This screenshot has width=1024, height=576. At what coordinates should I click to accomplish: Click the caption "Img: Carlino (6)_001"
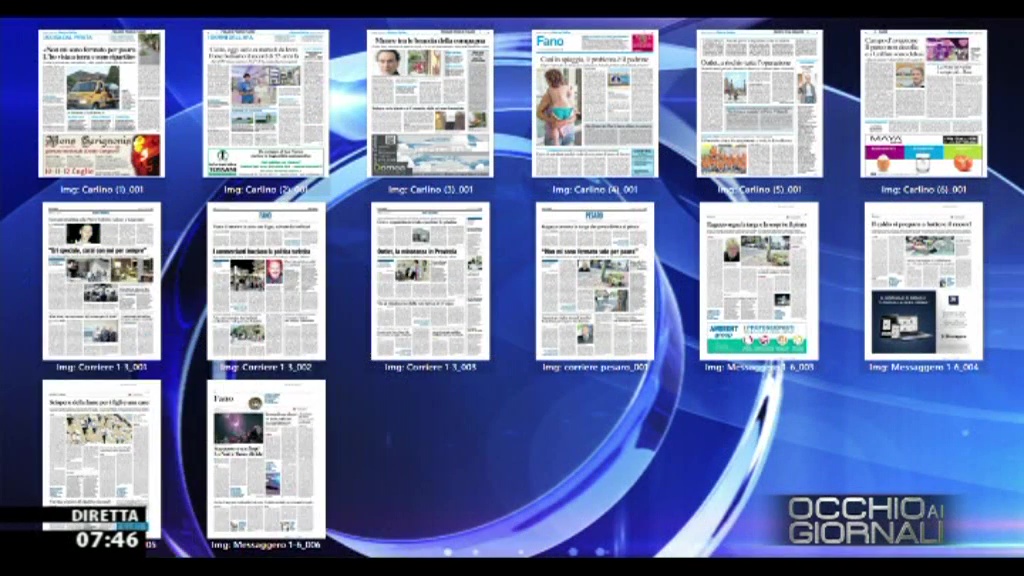click(923, 189)
